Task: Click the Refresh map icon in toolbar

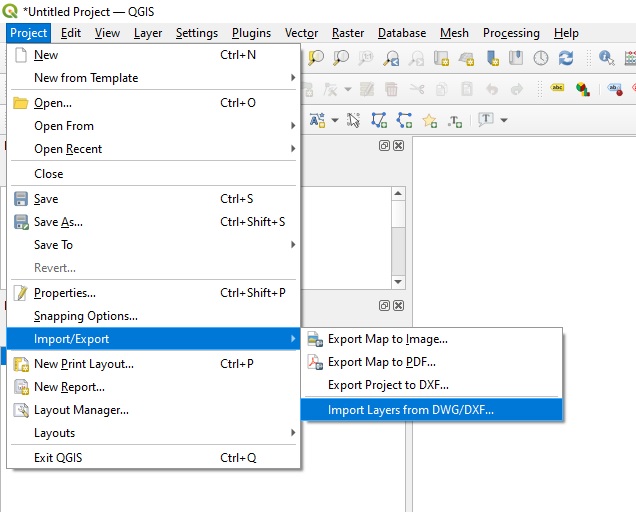Action: pyautogui.click(x=566, y=59)
